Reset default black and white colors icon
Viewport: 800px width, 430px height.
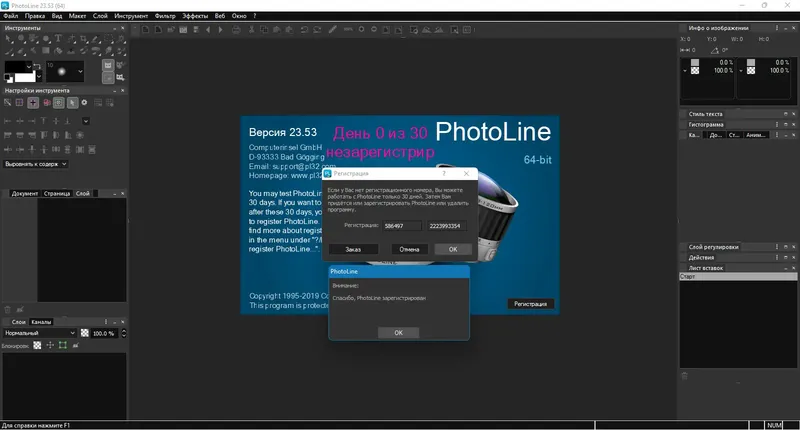pos(8,78)
